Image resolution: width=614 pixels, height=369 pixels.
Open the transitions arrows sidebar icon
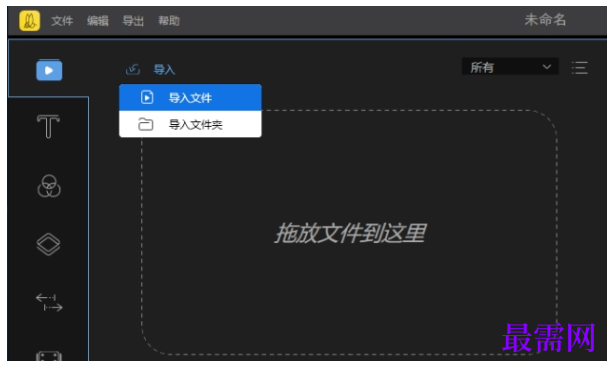[x=49, y=303]
